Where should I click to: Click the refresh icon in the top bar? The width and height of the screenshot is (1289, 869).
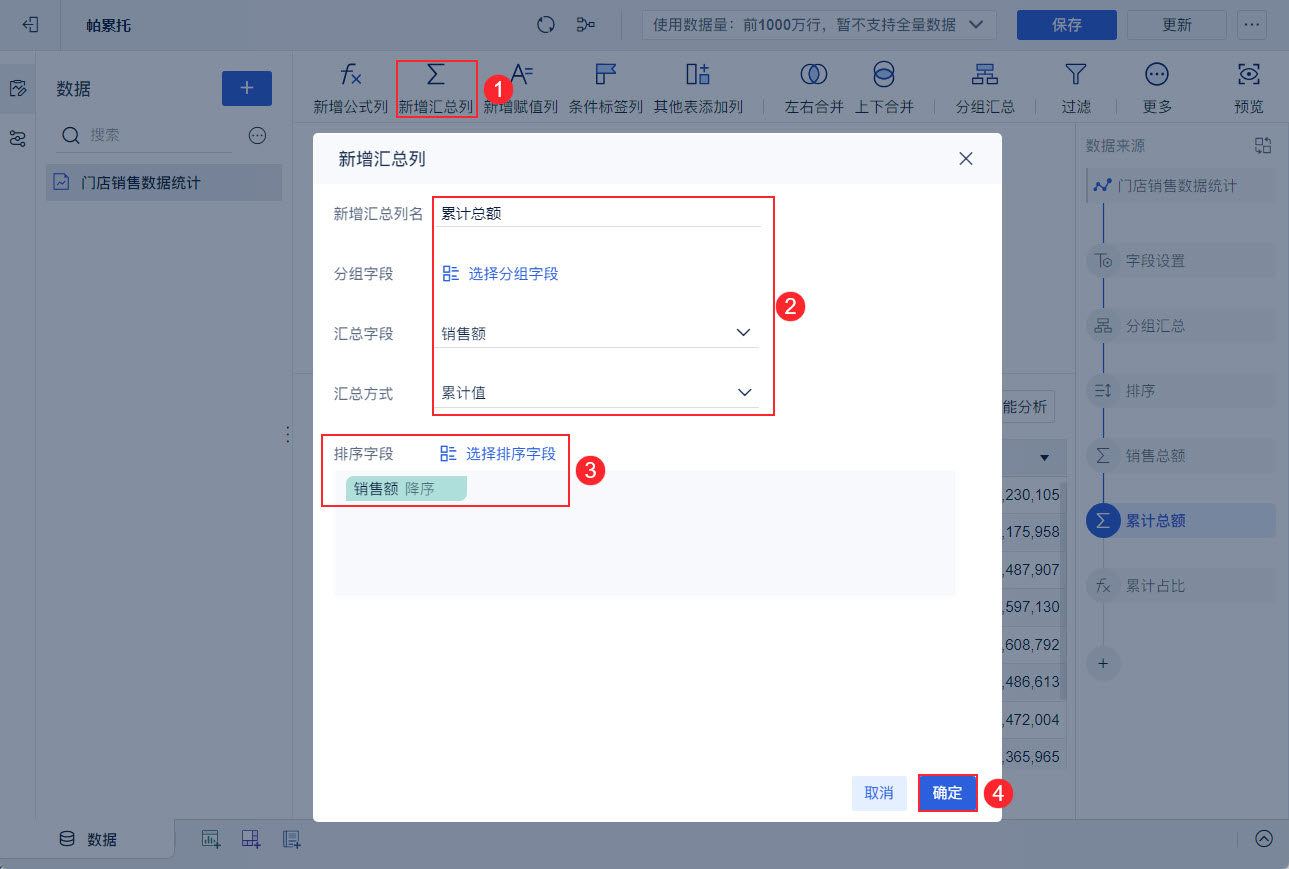[545, 25]
